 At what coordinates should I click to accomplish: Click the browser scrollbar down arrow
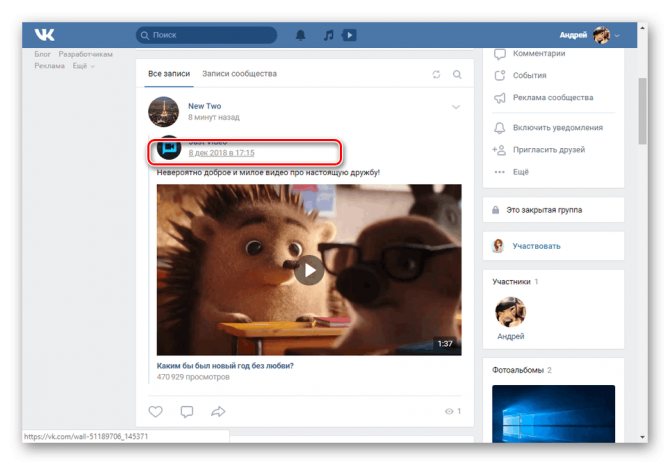[x=642, y=438]
